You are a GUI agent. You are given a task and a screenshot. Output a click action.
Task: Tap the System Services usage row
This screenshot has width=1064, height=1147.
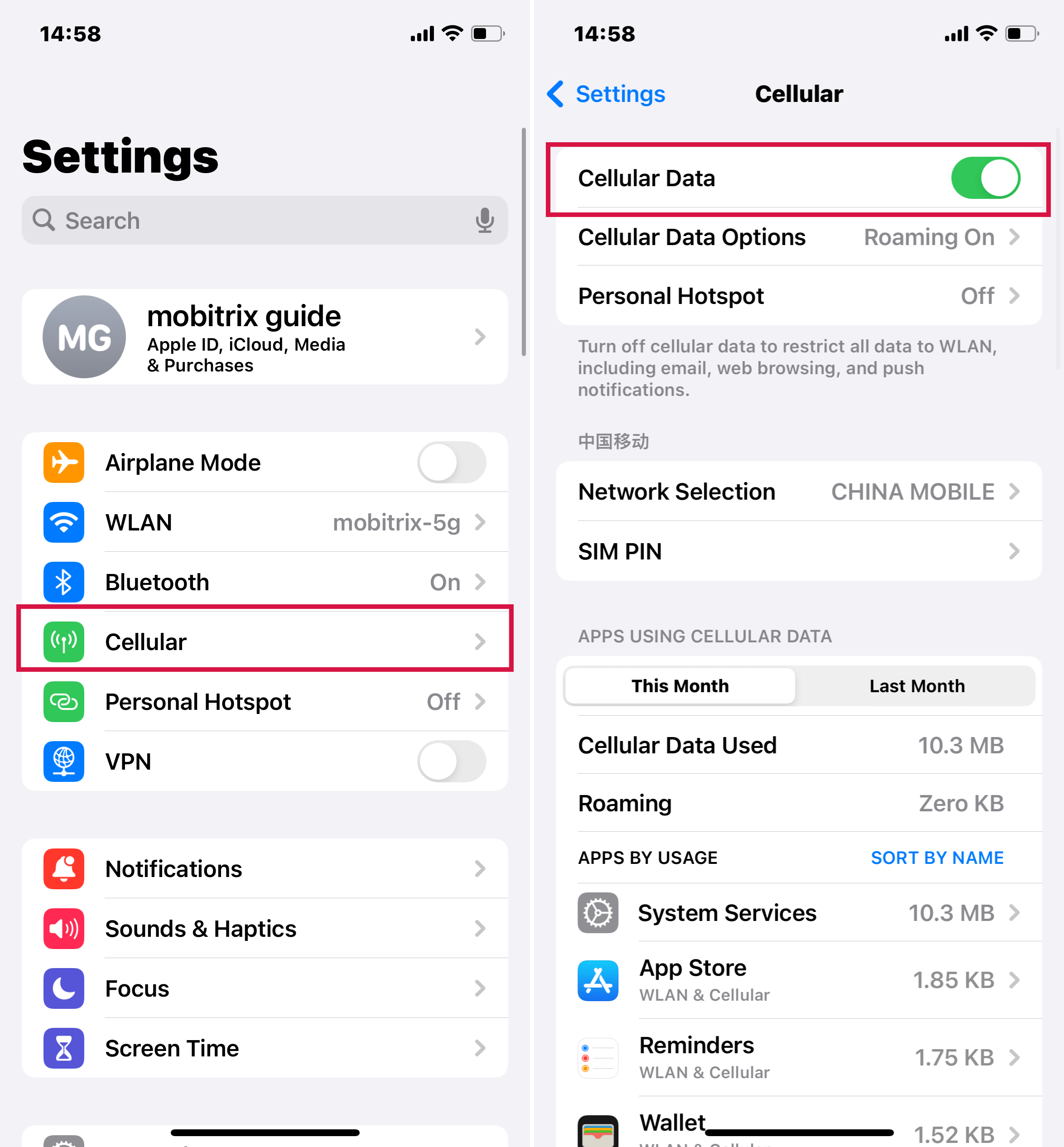(798, 912)
